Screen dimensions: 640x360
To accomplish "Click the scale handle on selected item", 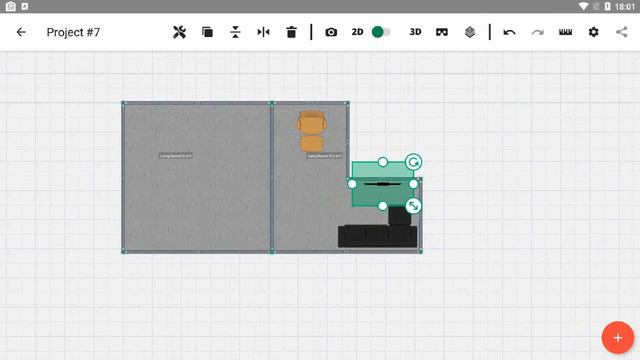I will click(x=413, y=206).
